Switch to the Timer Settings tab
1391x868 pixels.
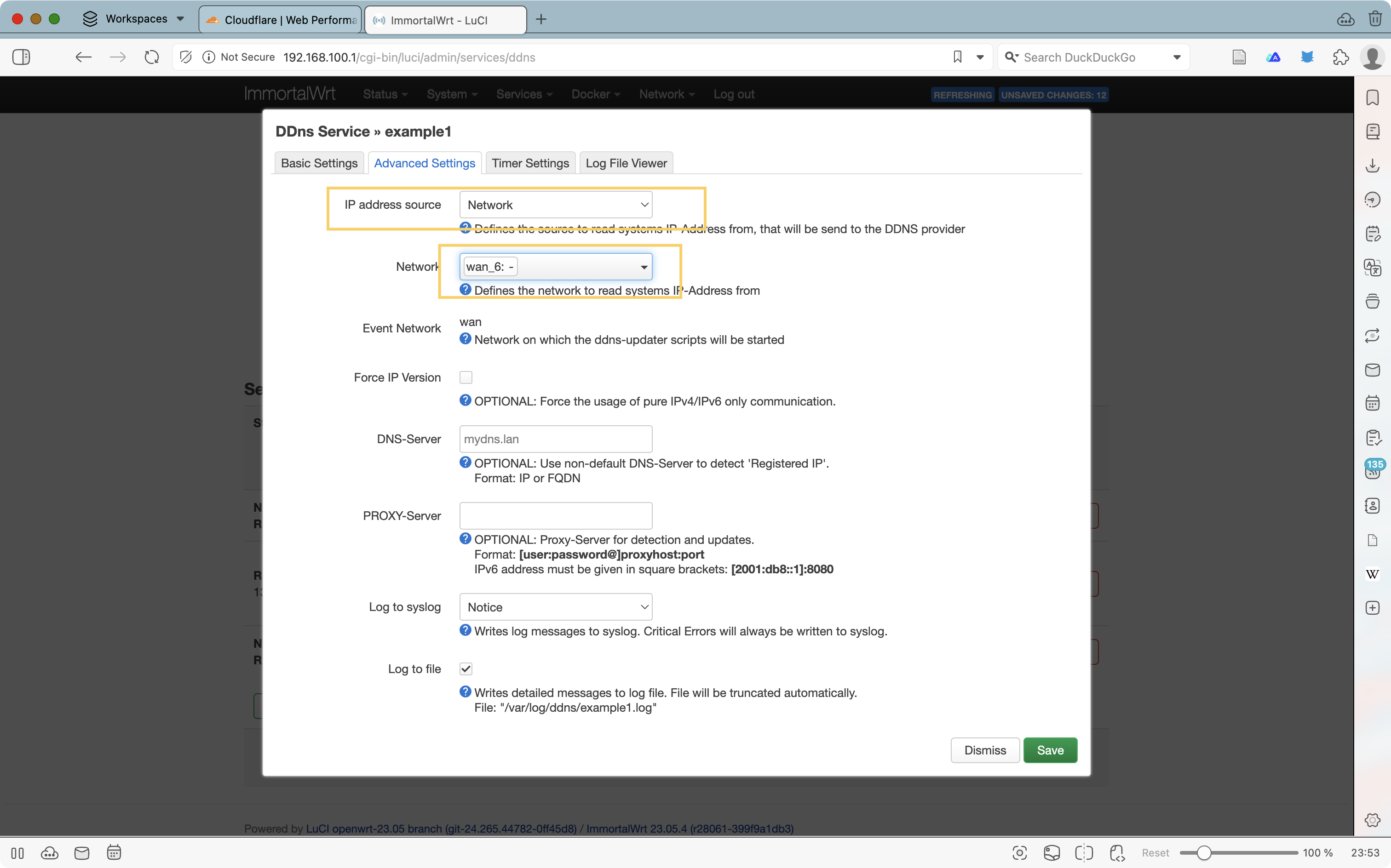tap(529, 163)
